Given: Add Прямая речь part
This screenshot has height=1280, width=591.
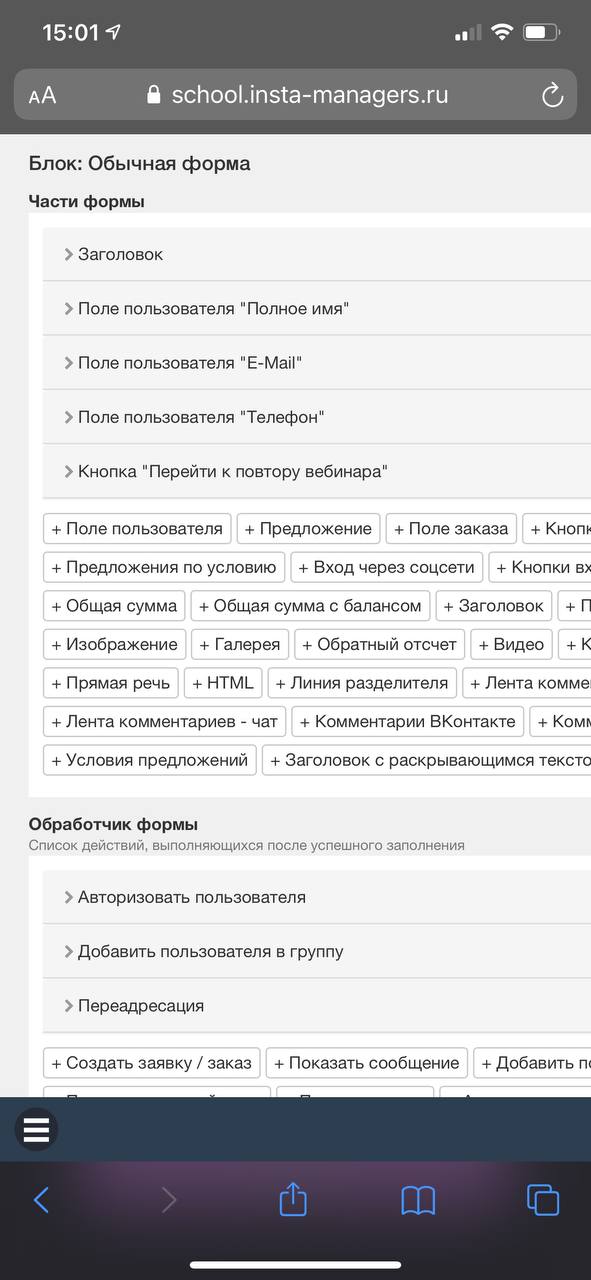Looking at the screenshot, I should pos(112,683).
